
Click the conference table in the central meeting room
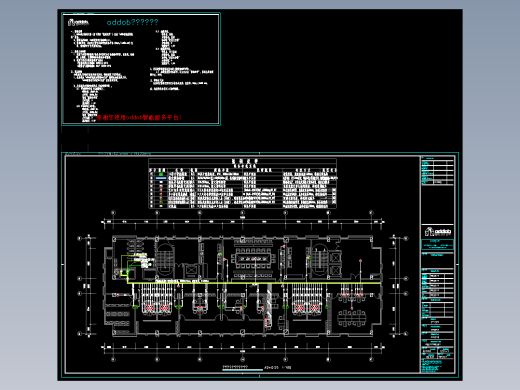[254, 259]
